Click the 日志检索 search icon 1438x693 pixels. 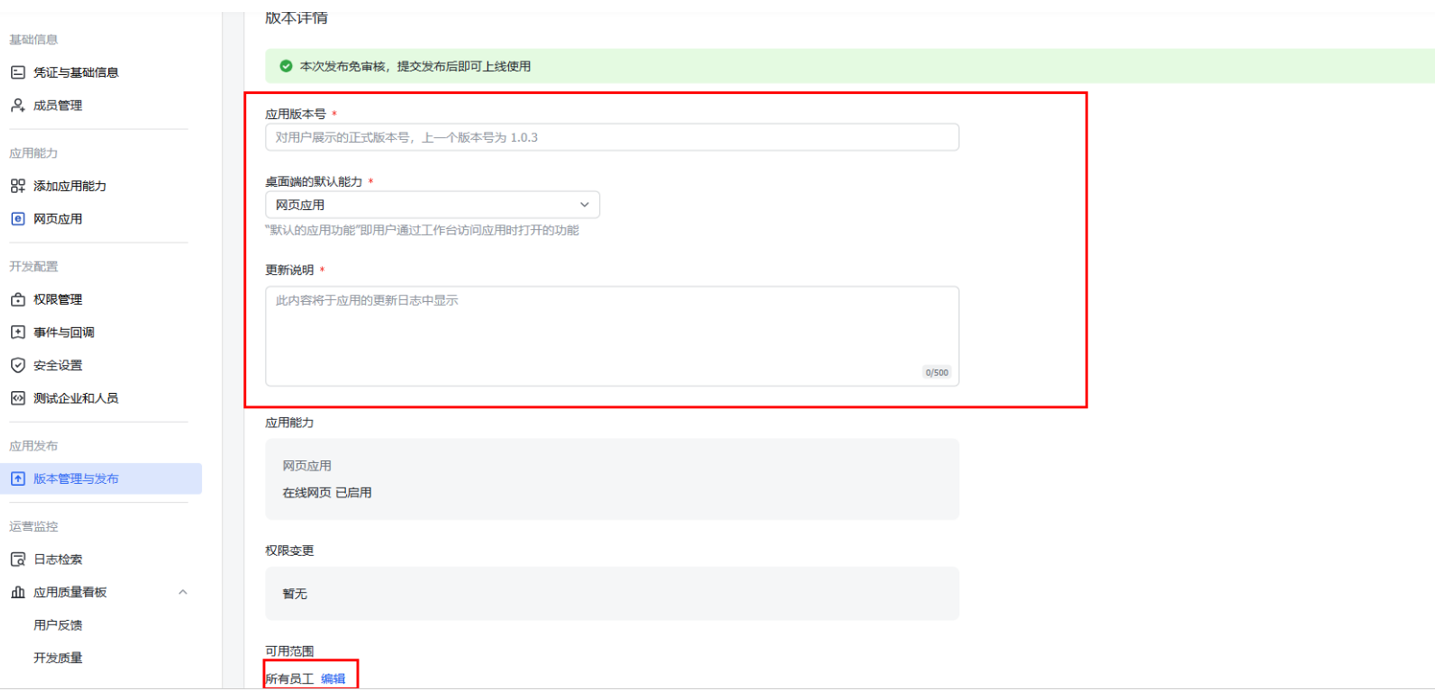(17, 560)
